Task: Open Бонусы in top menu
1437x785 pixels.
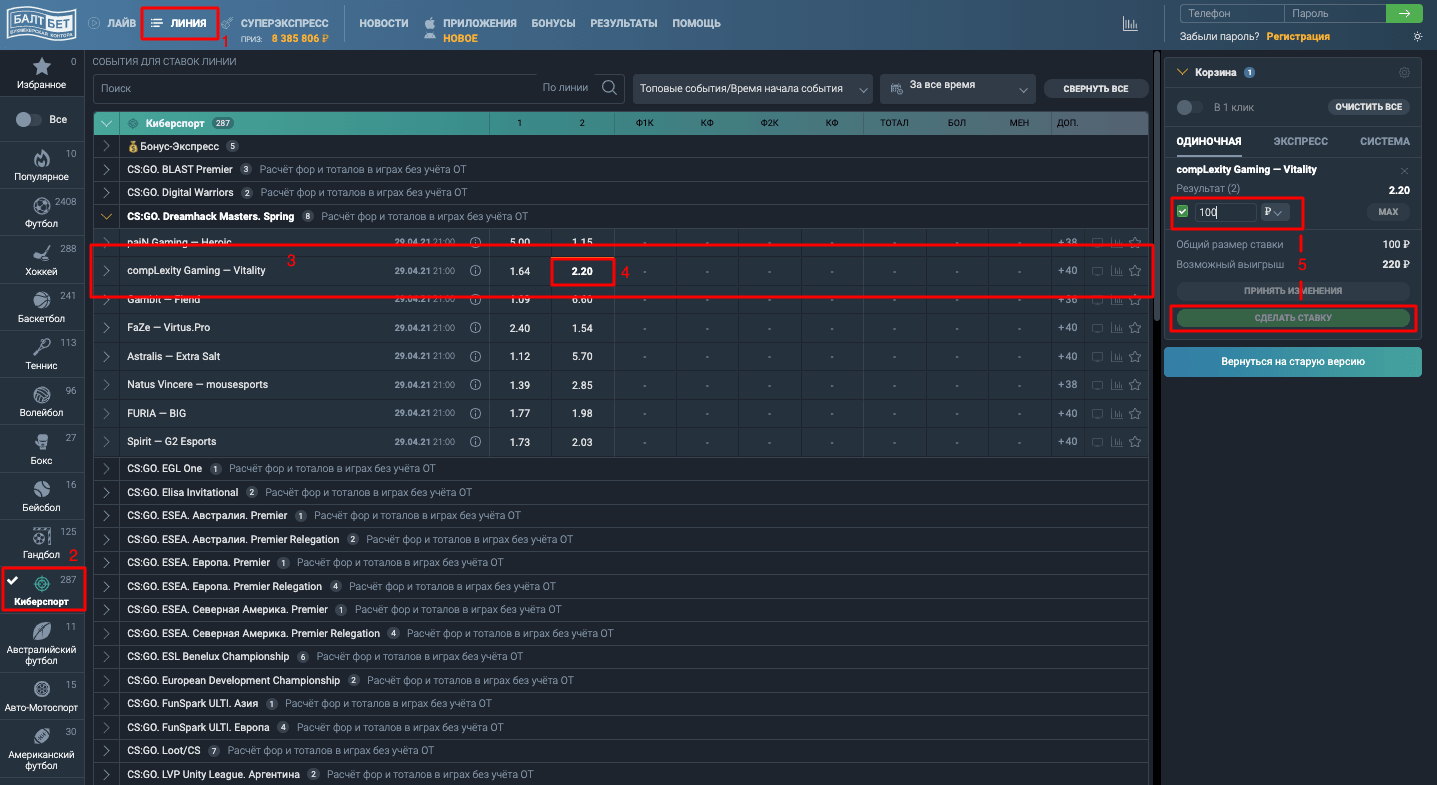Action: click(x=554, y=23)
